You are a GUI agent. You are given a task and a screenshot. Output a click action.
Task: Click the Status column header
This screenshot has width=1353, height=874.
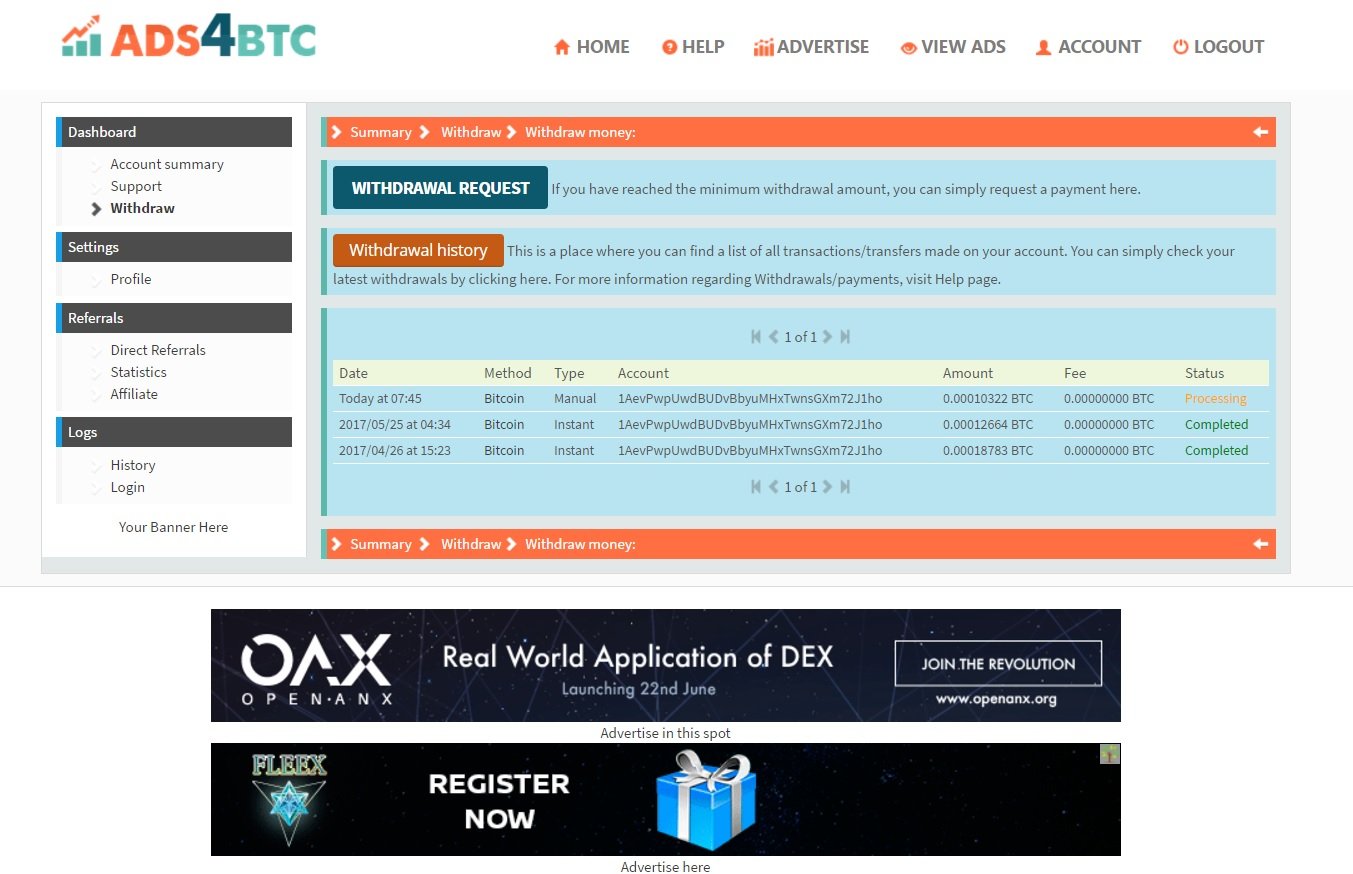pos(1205,373)
